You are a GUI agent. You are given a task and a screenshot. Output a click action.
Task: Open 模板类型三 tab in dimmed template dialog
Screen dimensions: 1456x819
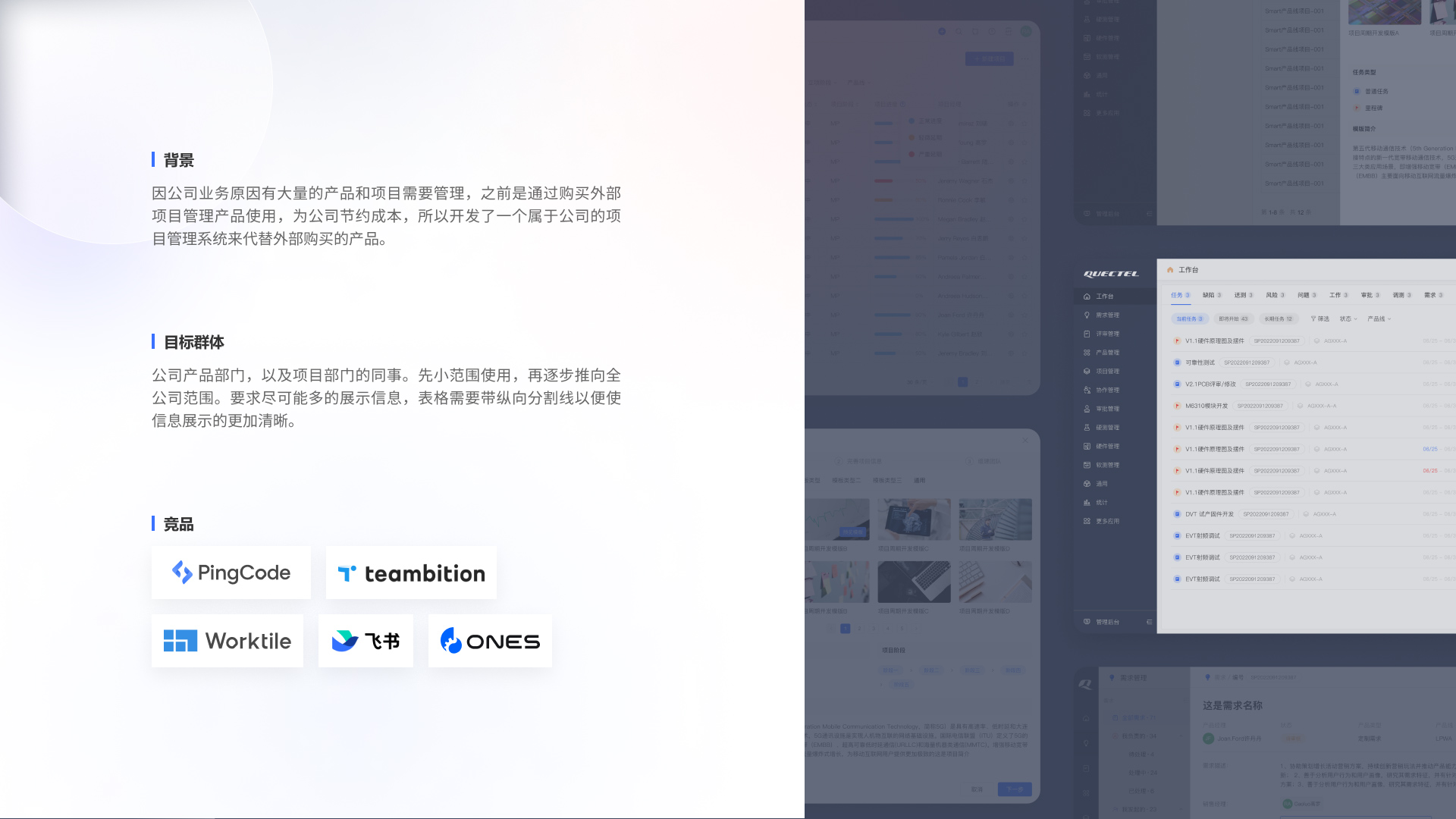point(887,481)
